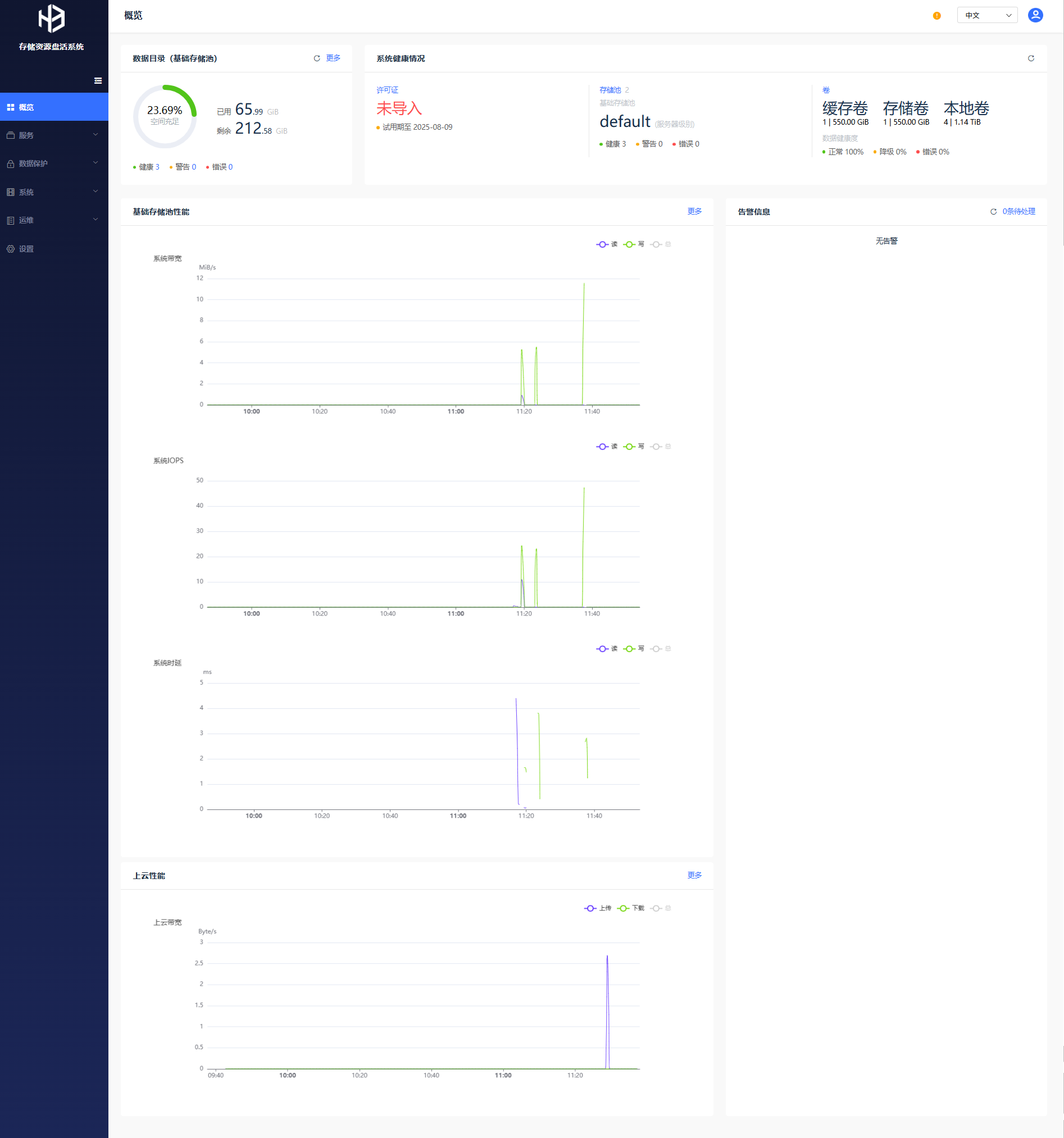
Task: Toggle the 总 series in 系统带宽 legend
Action: click(661, 244)
